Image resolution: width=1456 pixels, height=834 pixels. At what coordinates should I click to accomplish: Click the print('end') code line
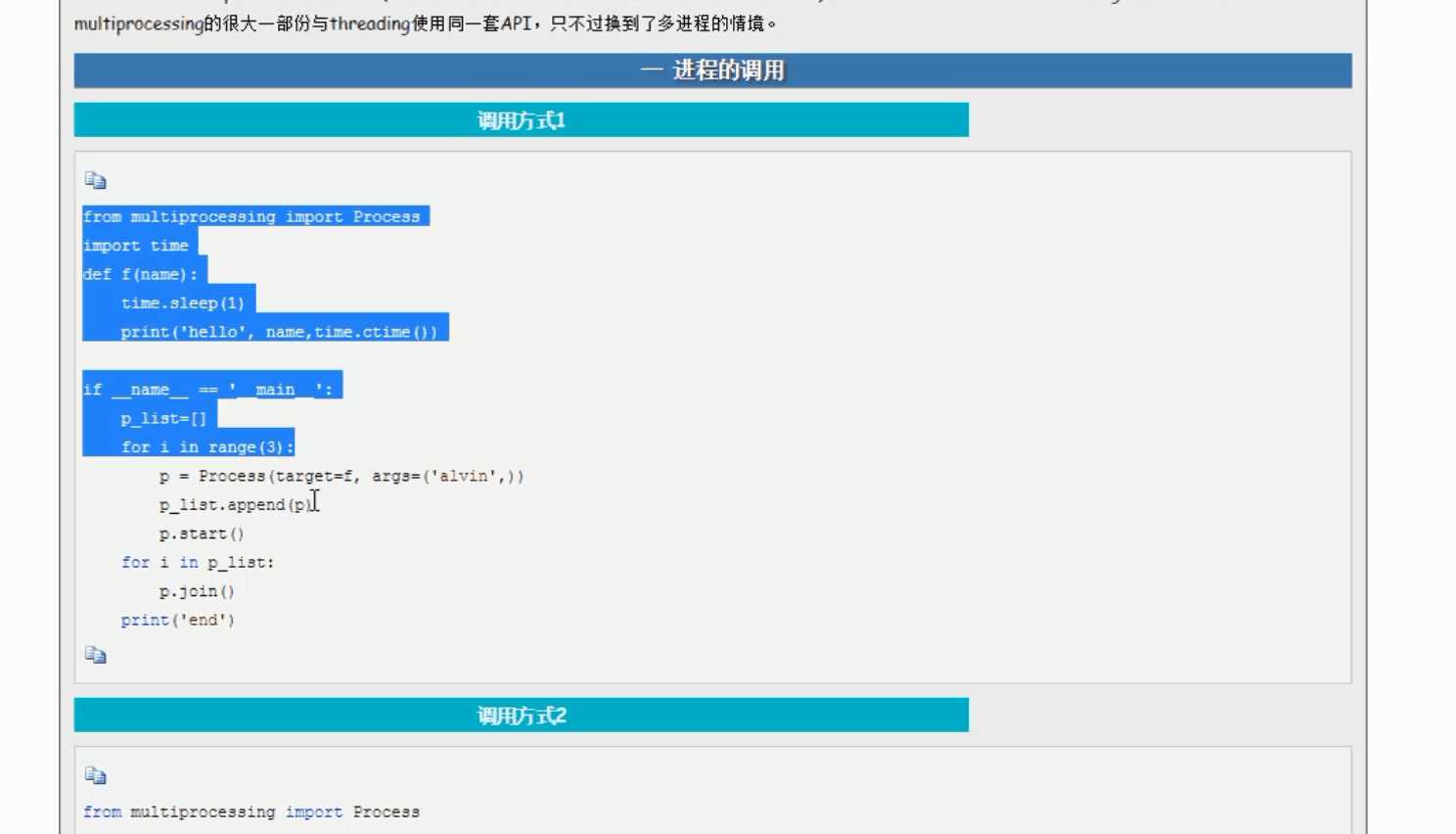[x=178, y=621]
